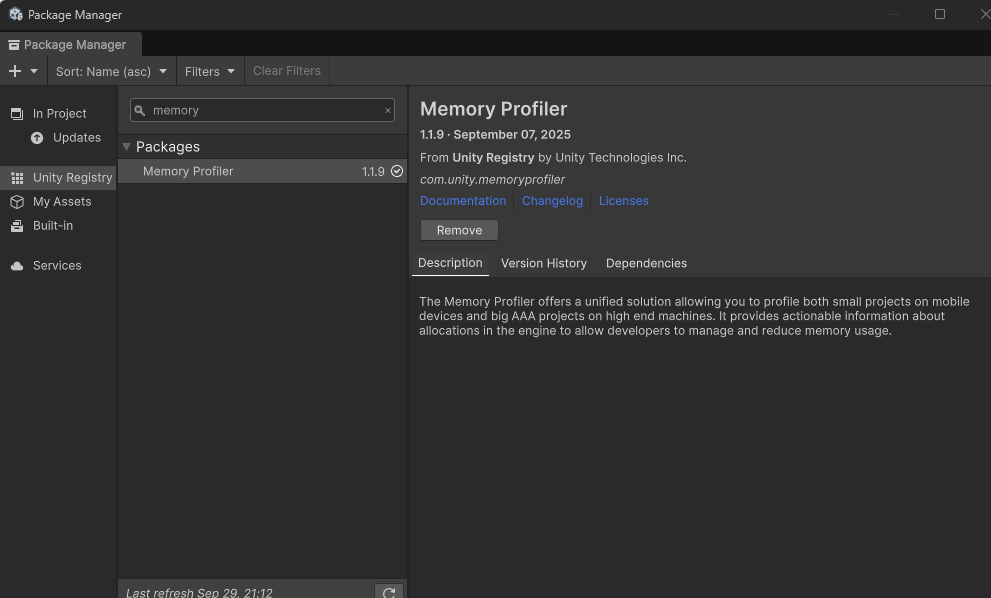991x598 pixels.
Task: Switch to the Version History tab
Action: tap(544, 263)
